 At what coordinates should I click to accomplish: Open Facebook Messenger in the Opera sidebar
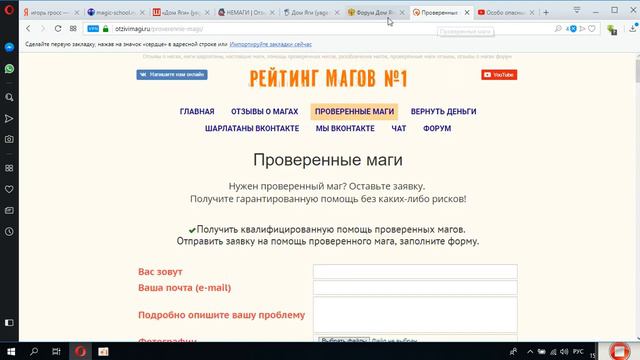9,47
